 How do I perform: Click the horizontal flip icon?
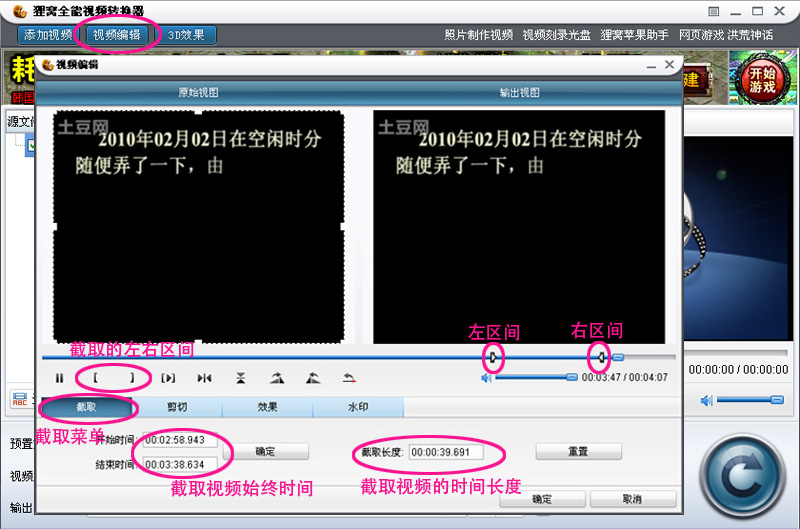[204, 378]
